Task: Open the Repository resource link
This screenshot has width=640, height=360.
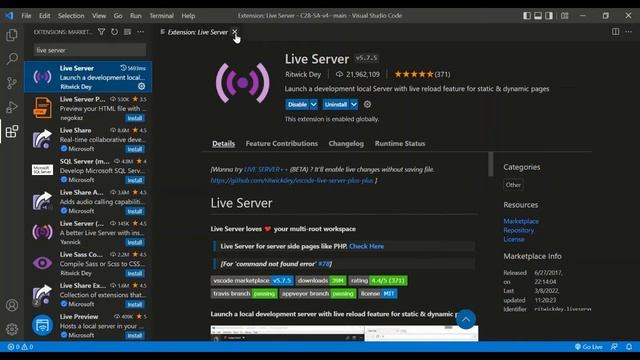Action: click(x=518, y=230)
